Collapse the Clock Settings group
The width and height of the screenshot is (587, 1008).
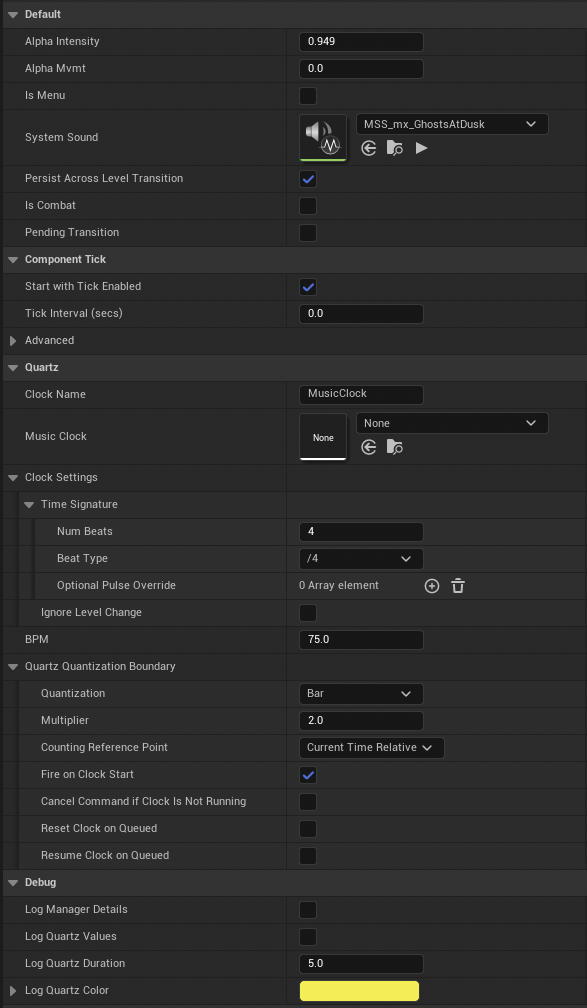(x=13, y=478)
